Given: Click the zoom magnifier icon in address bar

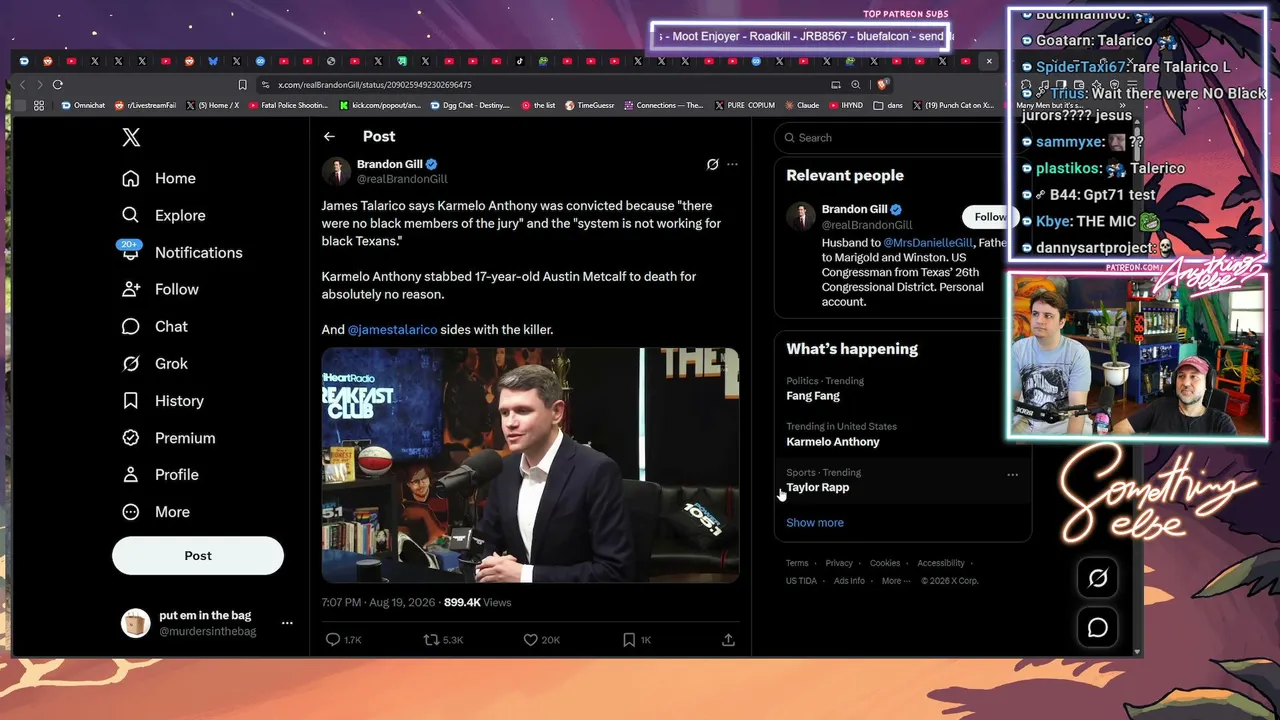Looking at the screenshot, I should coord(856,85).
